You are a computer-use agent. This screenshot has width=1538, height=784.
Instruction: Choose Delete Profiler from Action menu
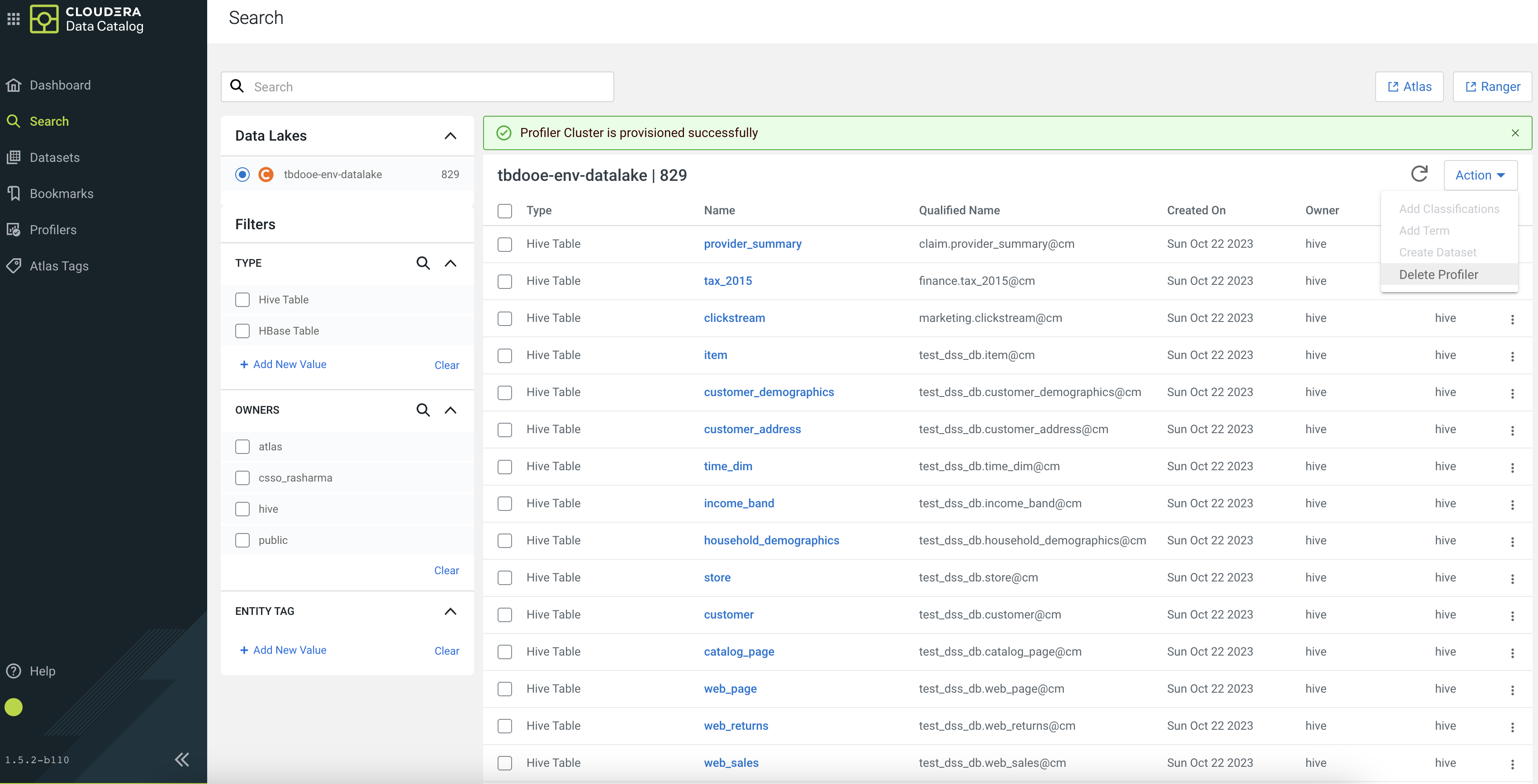pos(1438,274)
